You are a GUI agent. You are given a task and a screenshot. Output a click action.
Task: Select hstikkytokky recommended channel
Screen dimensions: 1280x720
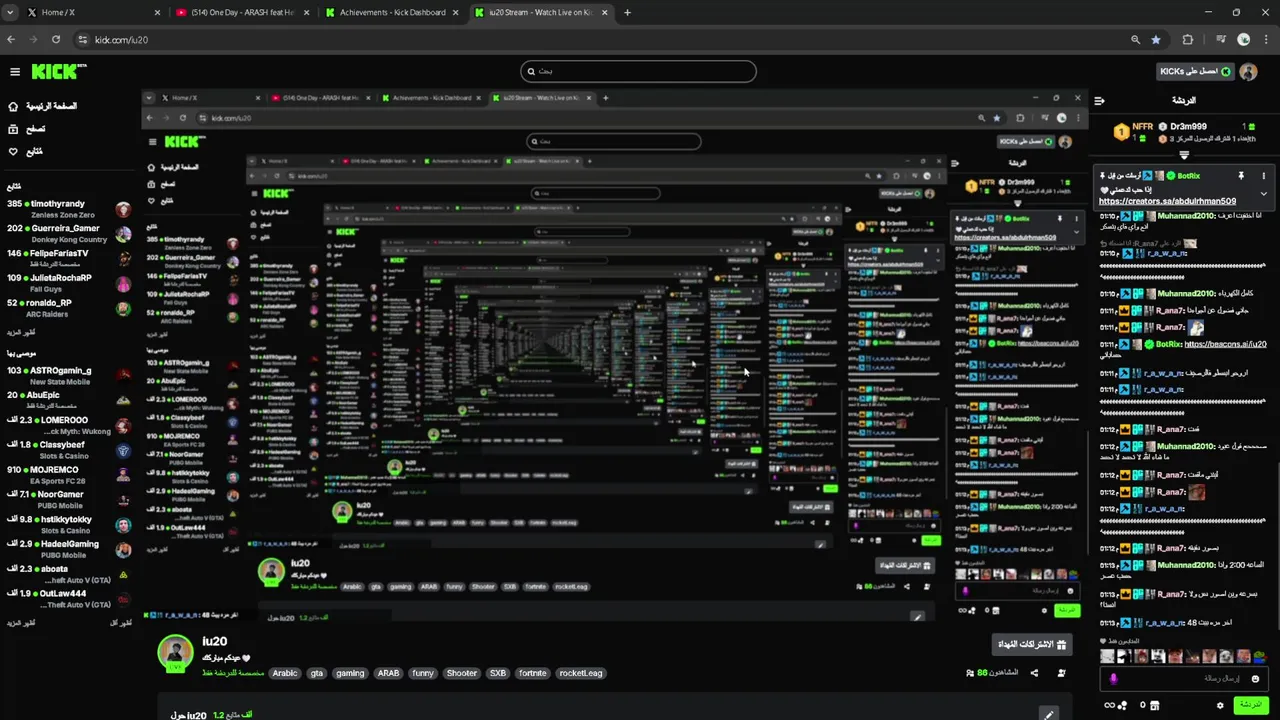(68, 524)
